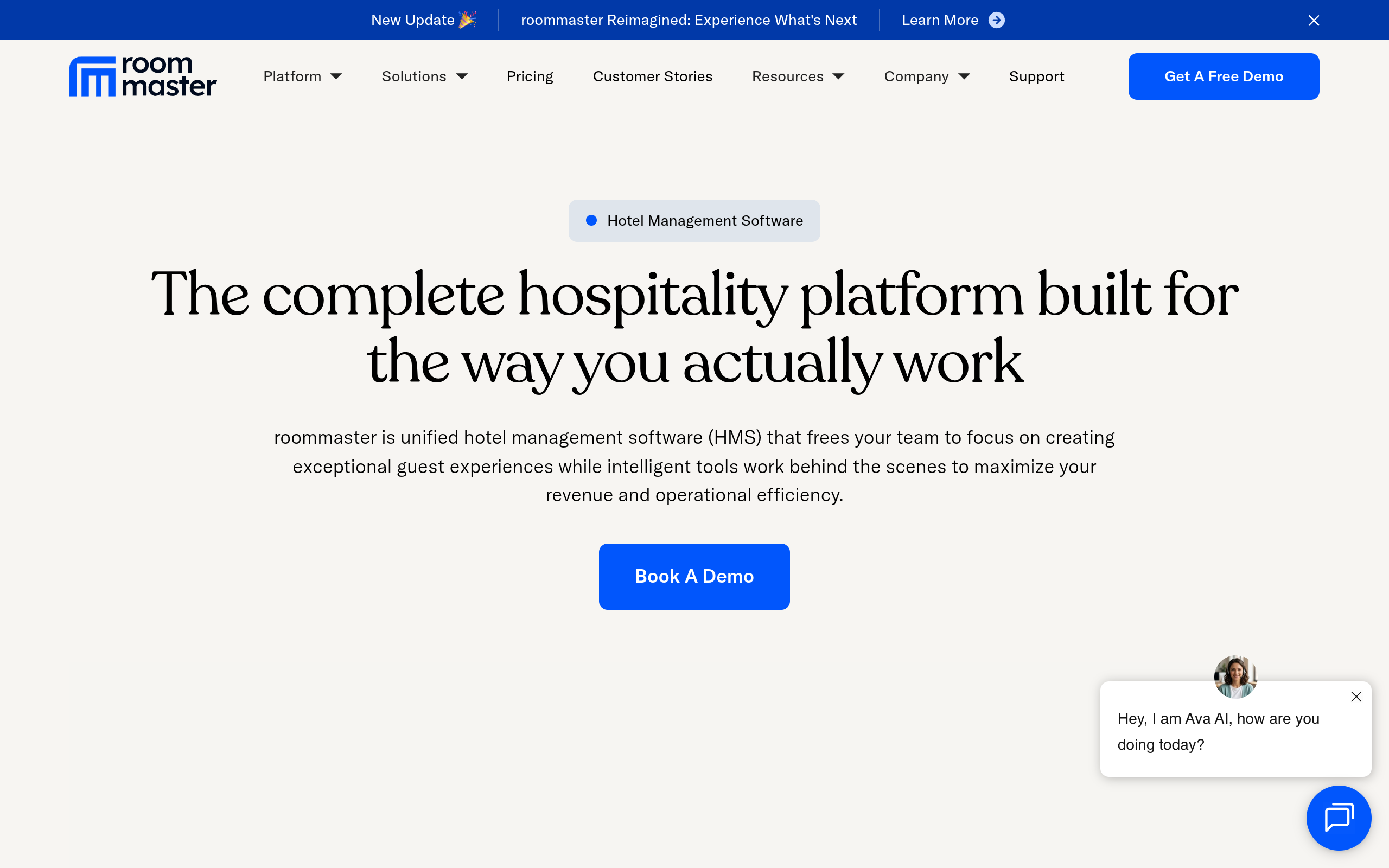Expand the Solutions dropdown menu
The height and width of the screenshot is (868, 1389).
click(425, 76)
